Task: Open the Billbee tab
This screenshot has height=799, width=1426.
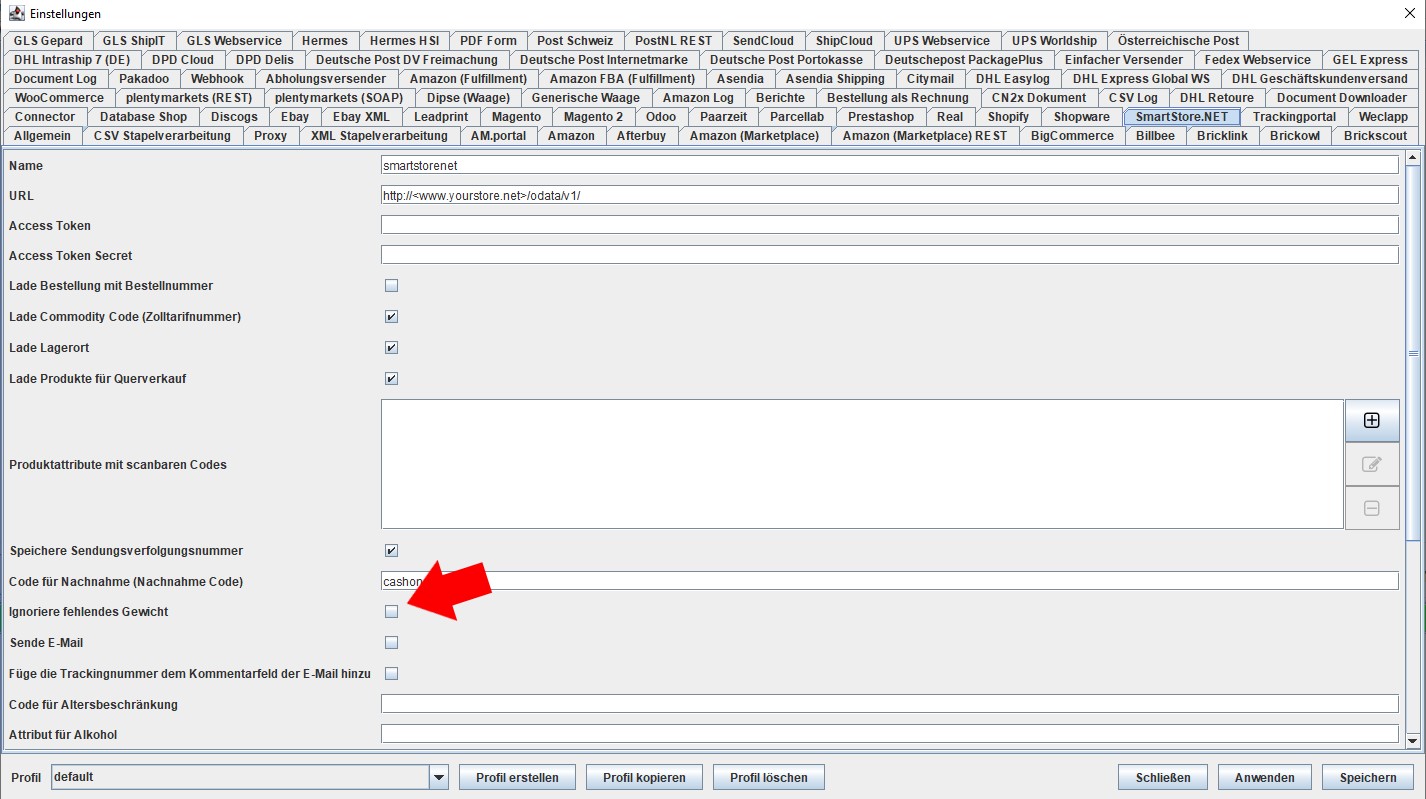Action: coord(1155,136)
